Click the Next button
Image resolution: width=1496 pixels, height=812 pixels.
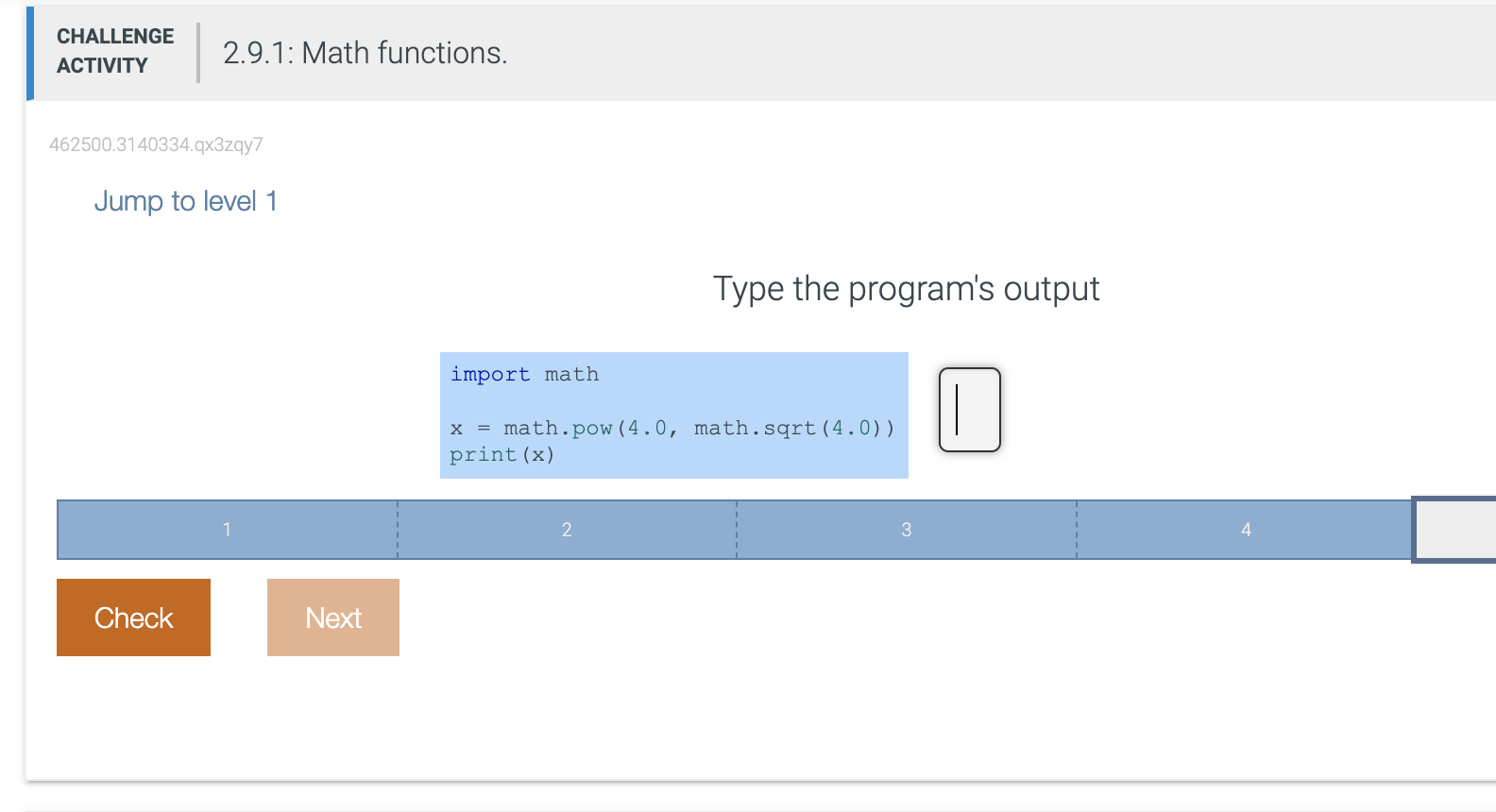(x=332, y=617)
